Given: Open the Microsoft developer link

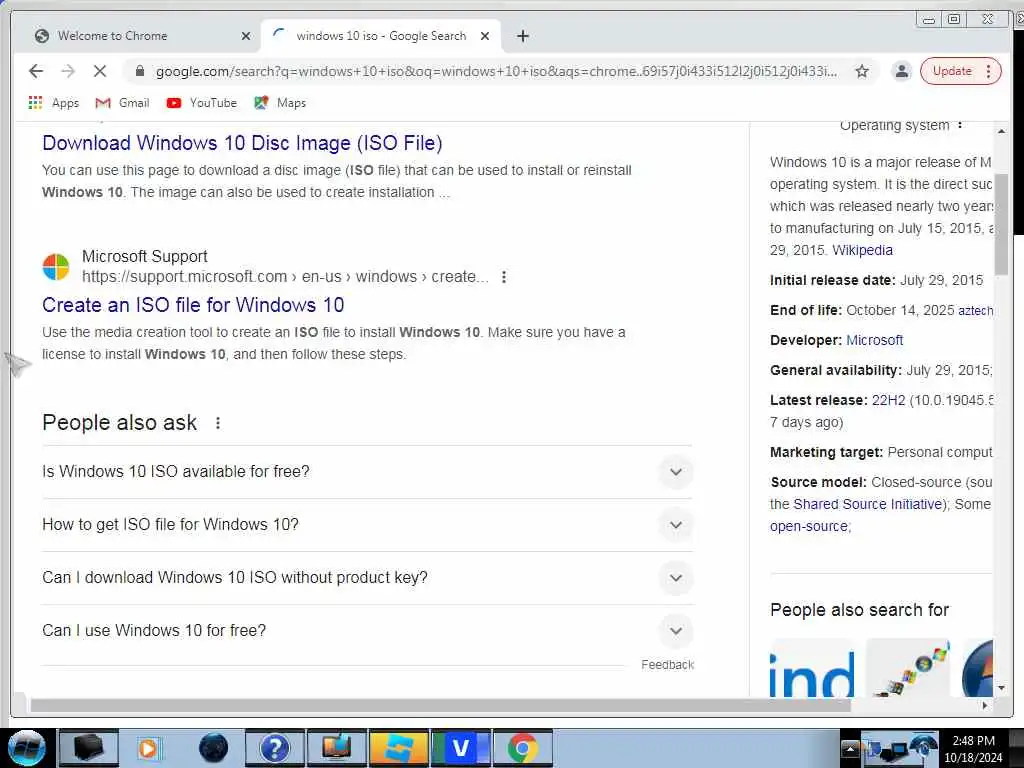Looking at the screenshot, I should (x=874, y=340).
